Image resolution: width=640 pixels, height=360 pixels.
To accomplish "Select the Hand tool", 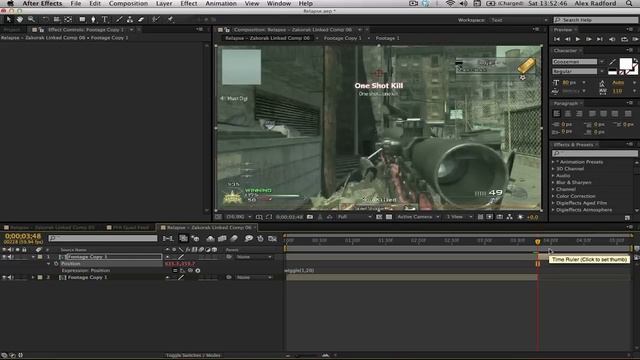I will pos(19,19).
